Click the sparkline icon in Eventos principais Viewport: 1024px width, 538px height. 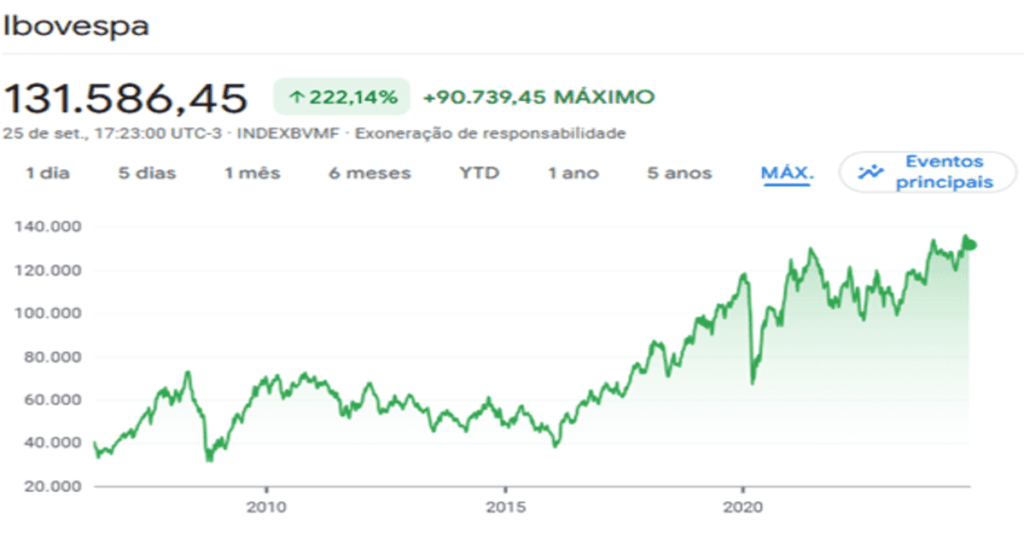(x=870, y=172)
